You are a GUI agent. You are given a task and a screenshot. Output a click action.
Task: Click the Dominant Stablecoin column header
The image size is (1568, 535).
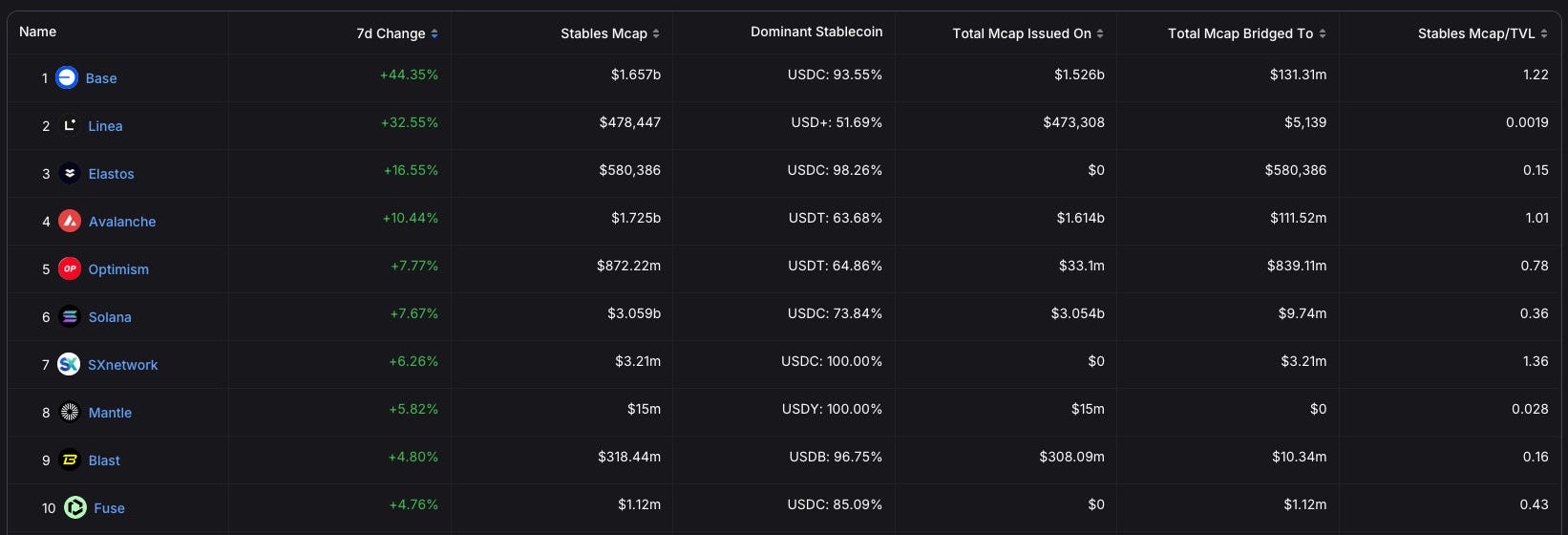(x=816, y=32)
